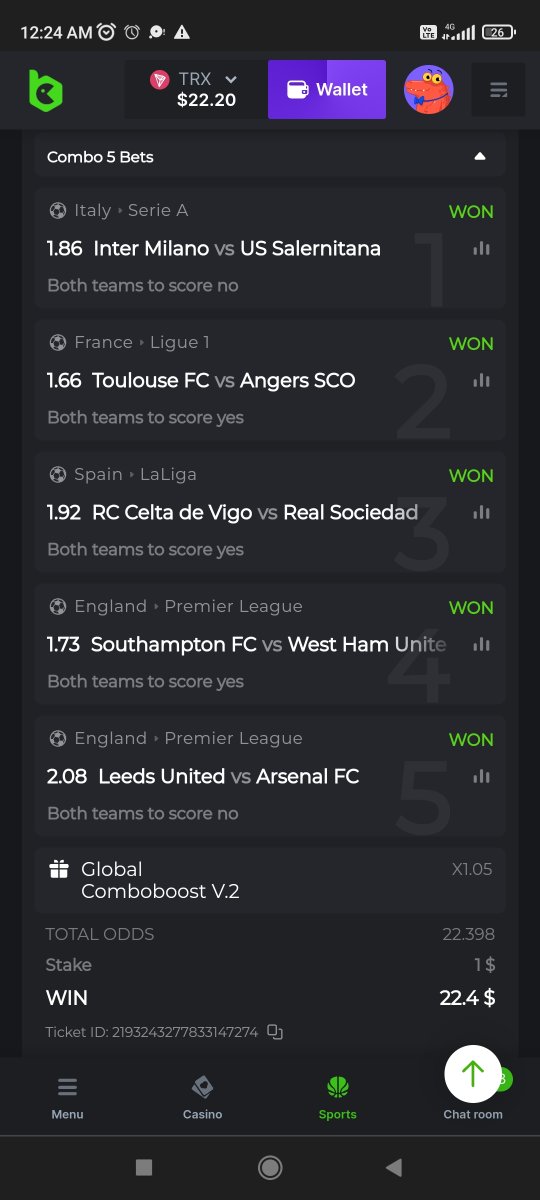
Task: Copy the Ticket ID
Action: tap(275, 1032)
